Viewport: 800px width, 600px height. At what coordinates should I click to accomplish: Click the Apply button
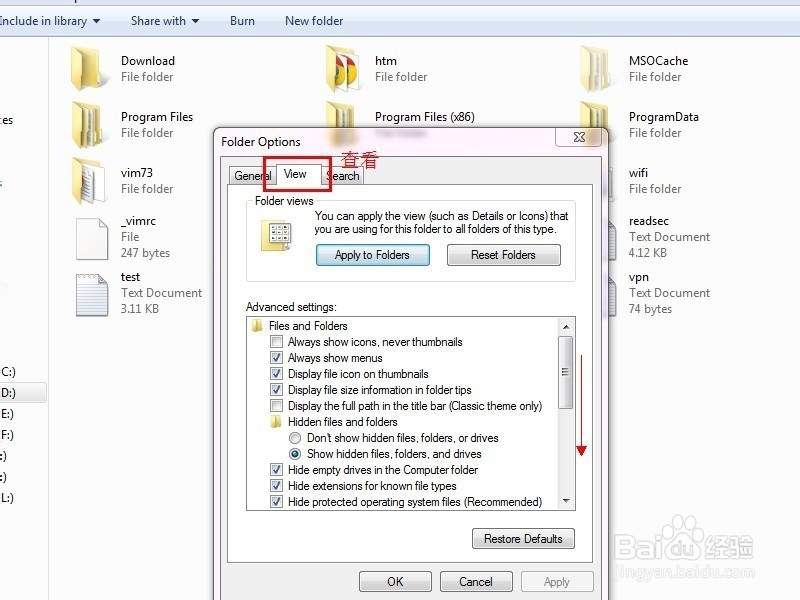557,582
